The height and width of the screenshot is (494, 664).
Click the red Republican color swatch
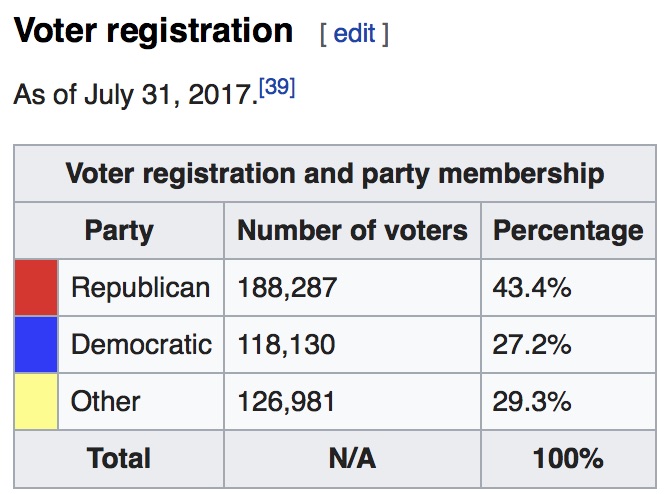[37, 288]
